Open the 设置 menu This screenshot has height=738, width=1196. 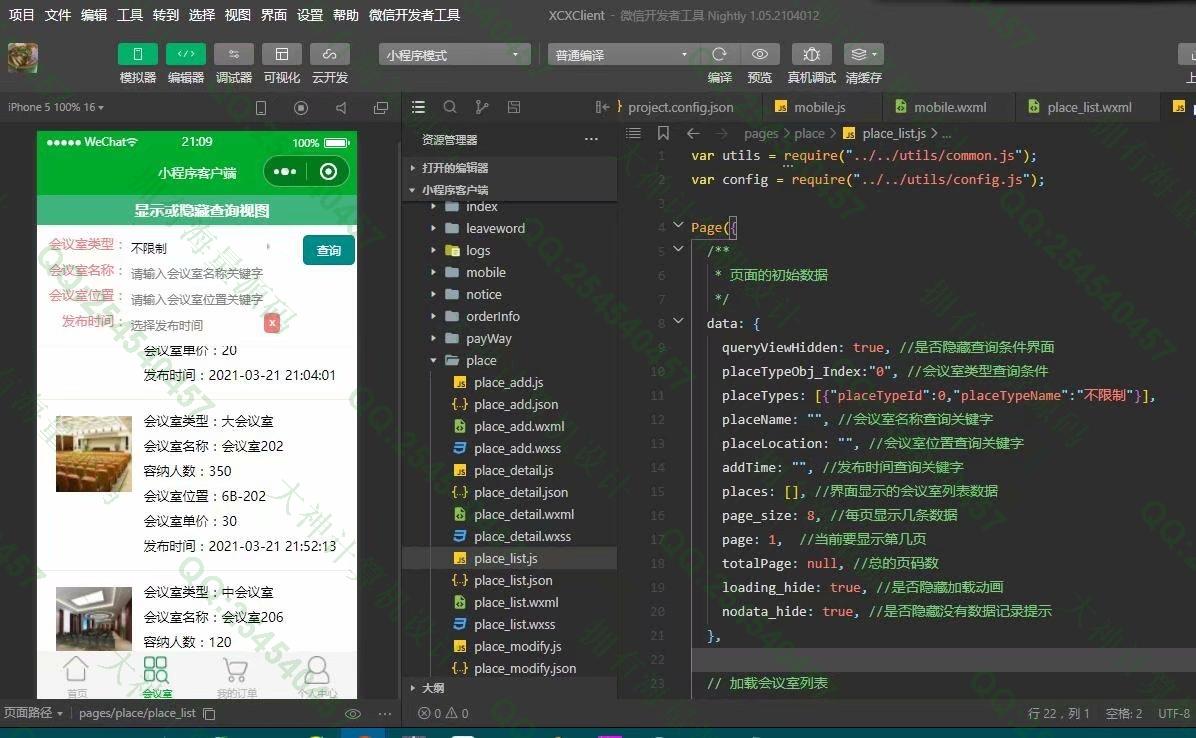click(x=310, y=14)
